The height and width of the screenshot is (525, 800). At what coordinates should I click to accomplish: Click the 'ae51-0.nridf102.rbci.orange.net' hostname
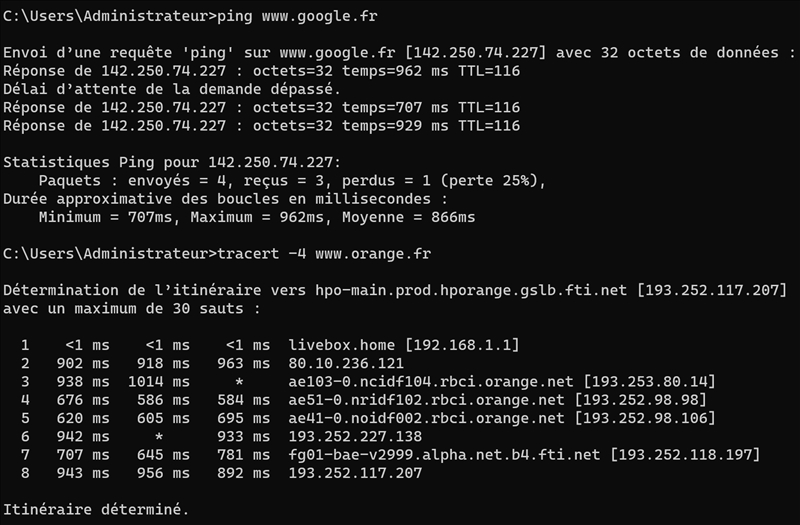pyautogui.click(x=430, y=400)
